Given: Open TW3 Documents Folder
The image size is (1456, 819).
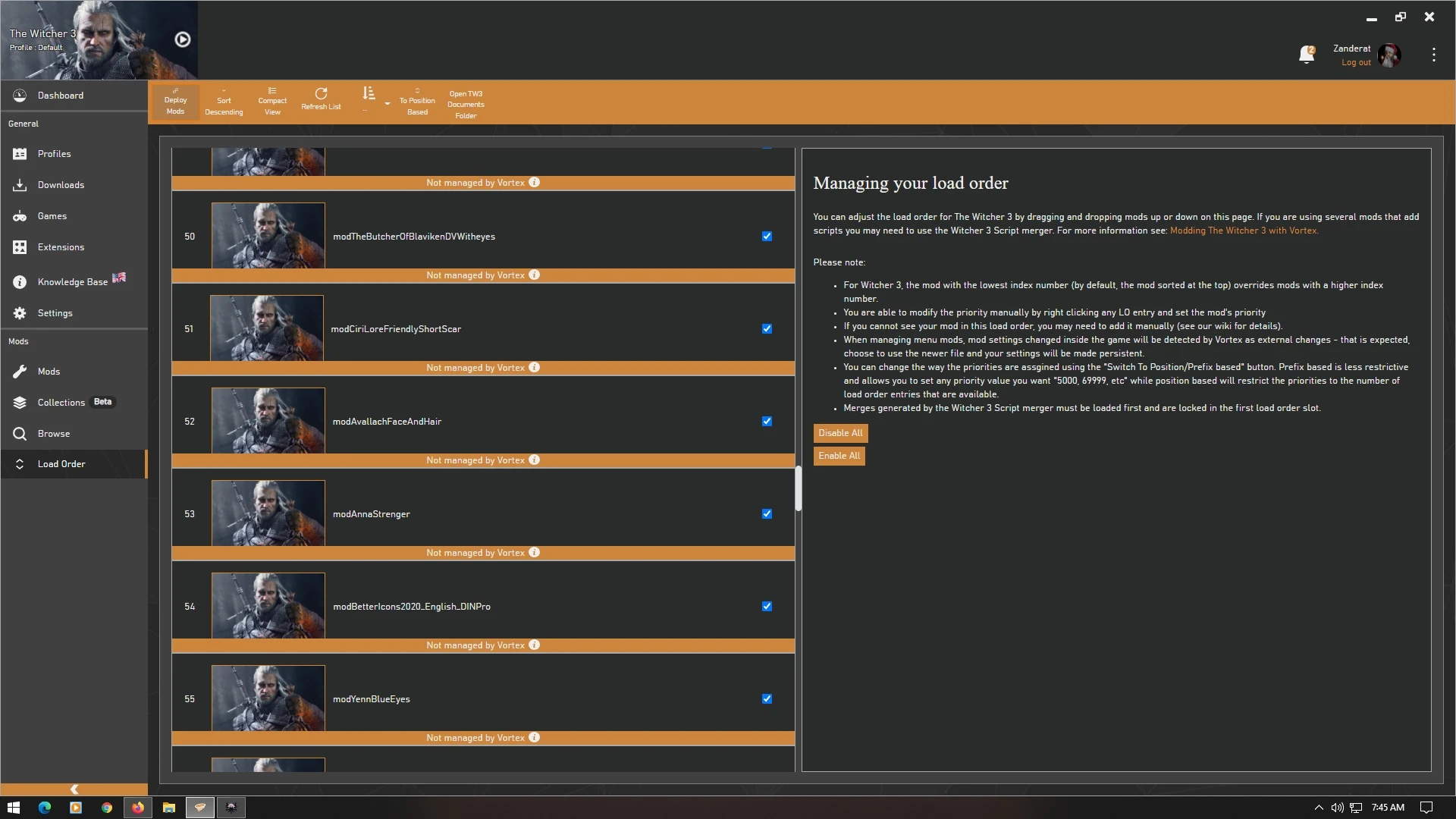Looking at the screenshot, I should click(466, 105).
